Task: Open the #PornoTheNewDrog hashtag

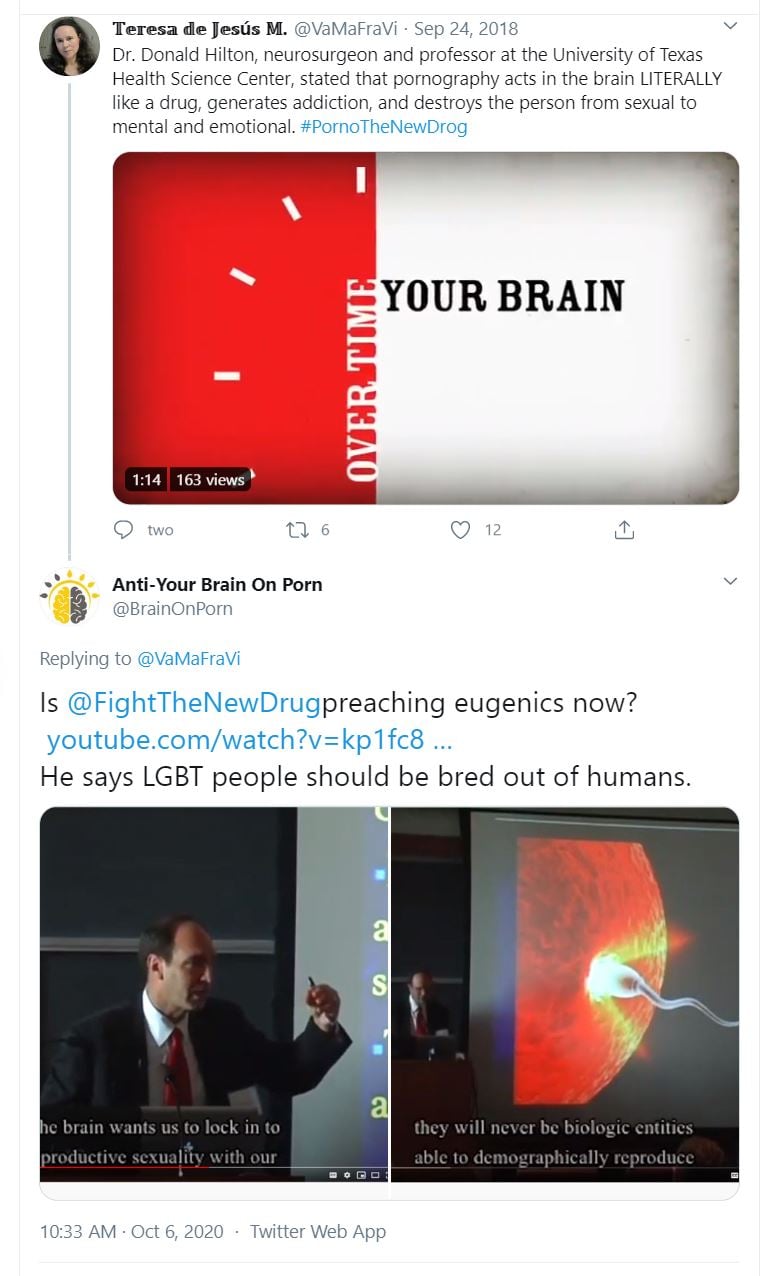Action: (x=383, y=127)
